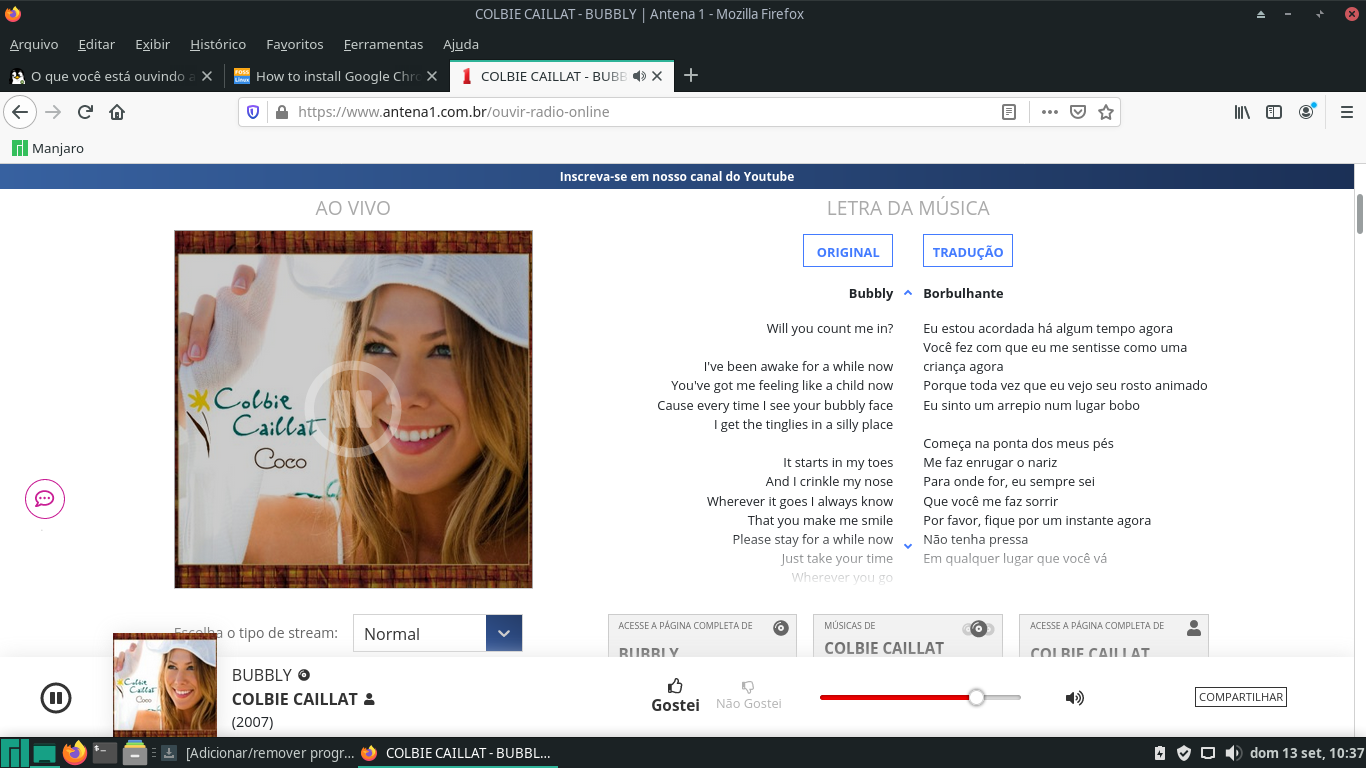The image size is (1366, 768).
Task: Open the terminal from the taskbar
Action: click(x=105, y=753)
